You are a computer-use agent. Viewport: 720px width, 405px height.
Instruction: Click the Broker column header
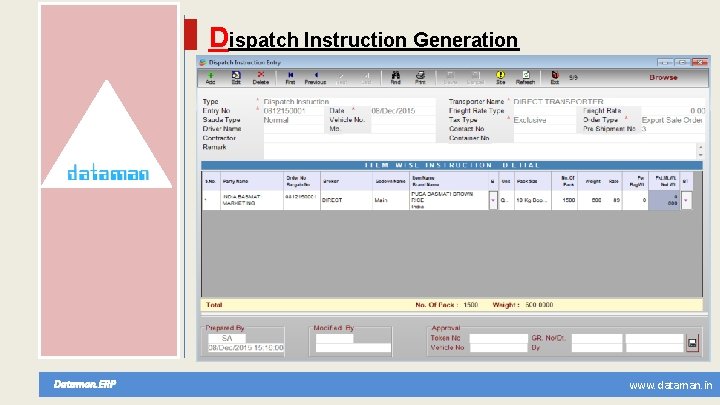tap(346, 181)
